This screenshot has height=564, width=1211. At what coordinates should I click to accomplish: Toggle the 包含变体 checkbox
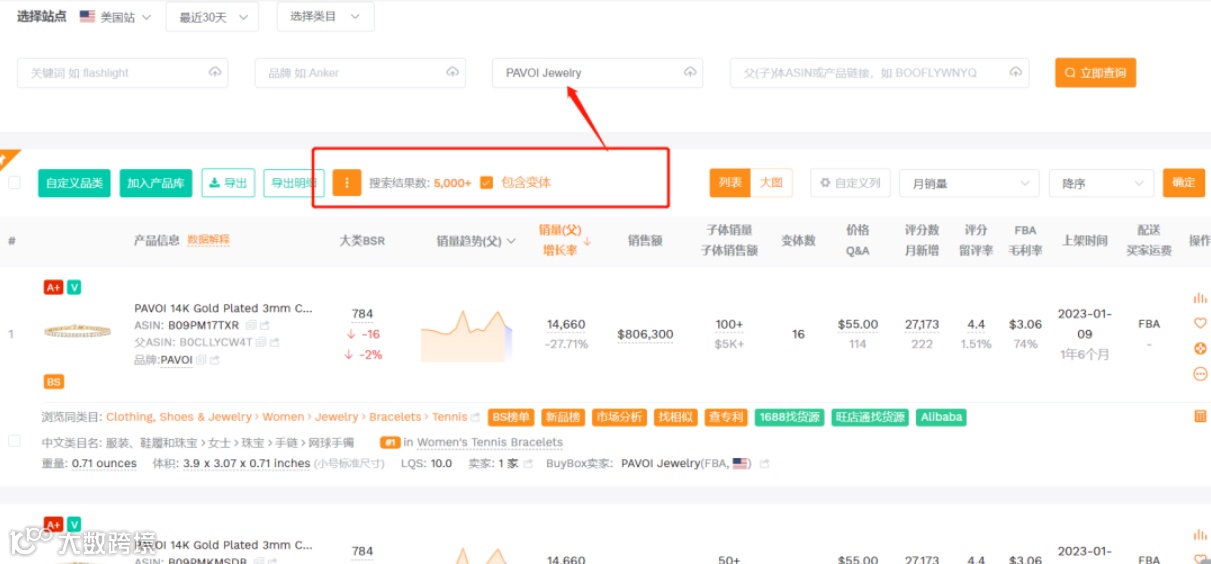pos(487,183)
